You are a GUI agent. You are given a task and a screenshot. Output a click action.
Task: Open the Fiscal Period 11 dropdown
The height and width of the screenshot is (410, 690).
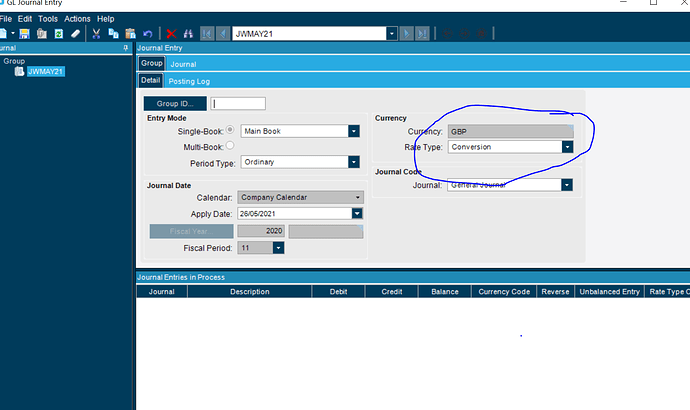pos(278,248)
